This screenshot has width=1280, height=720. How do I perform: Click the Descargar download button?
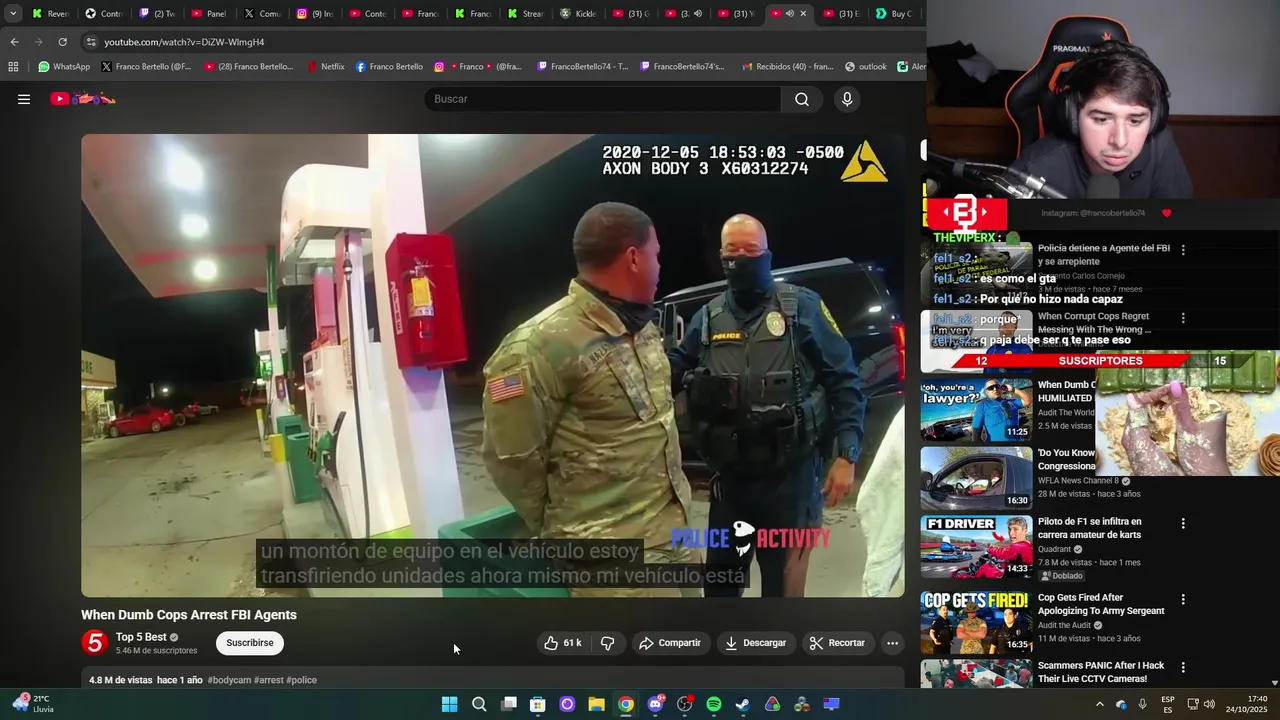[756, 643]
